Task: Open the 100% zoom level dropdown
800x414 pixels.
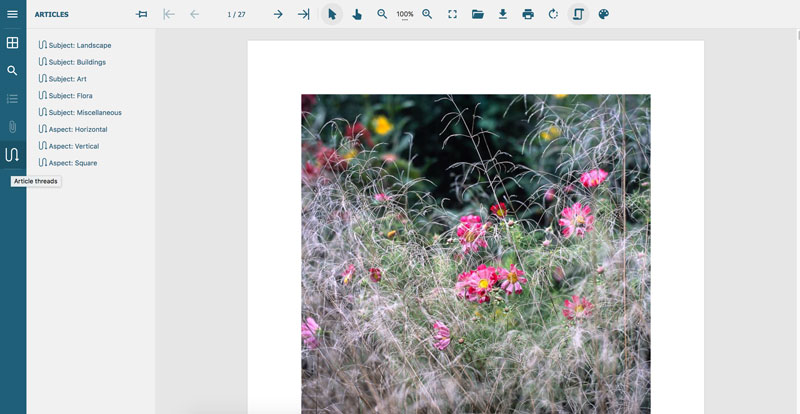Action: tap(405, 15)
